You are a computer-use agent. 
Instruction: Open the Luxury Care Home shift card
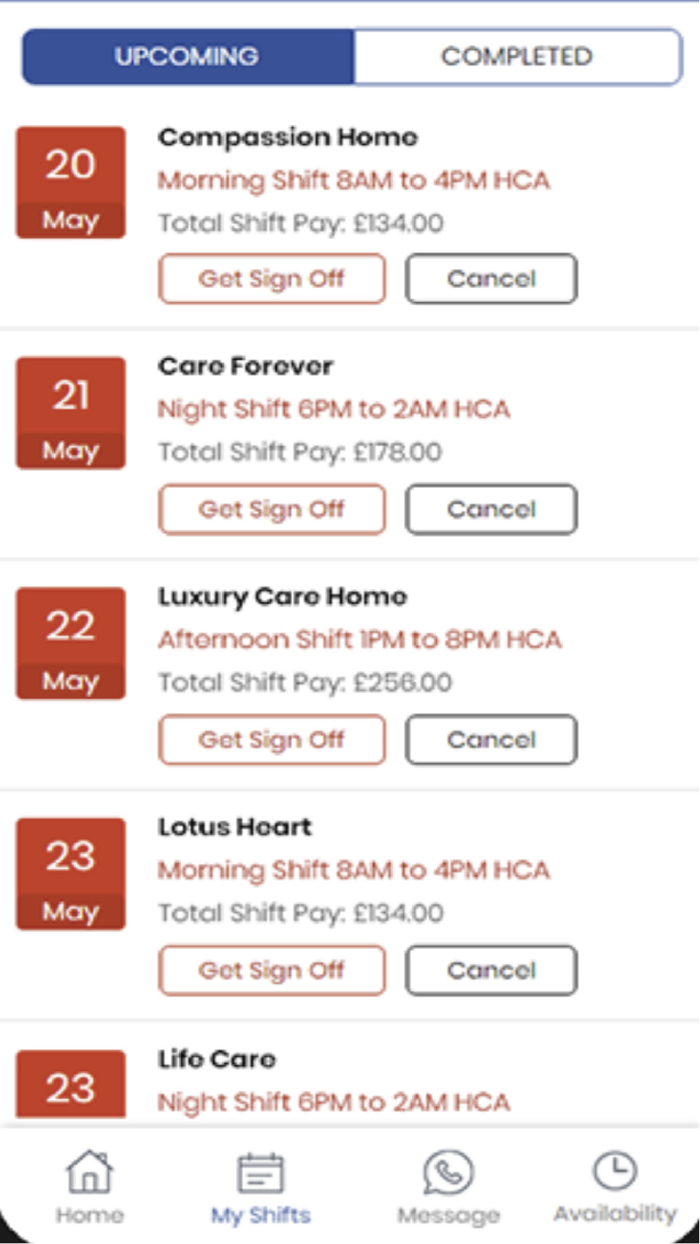tap(281, 597)
